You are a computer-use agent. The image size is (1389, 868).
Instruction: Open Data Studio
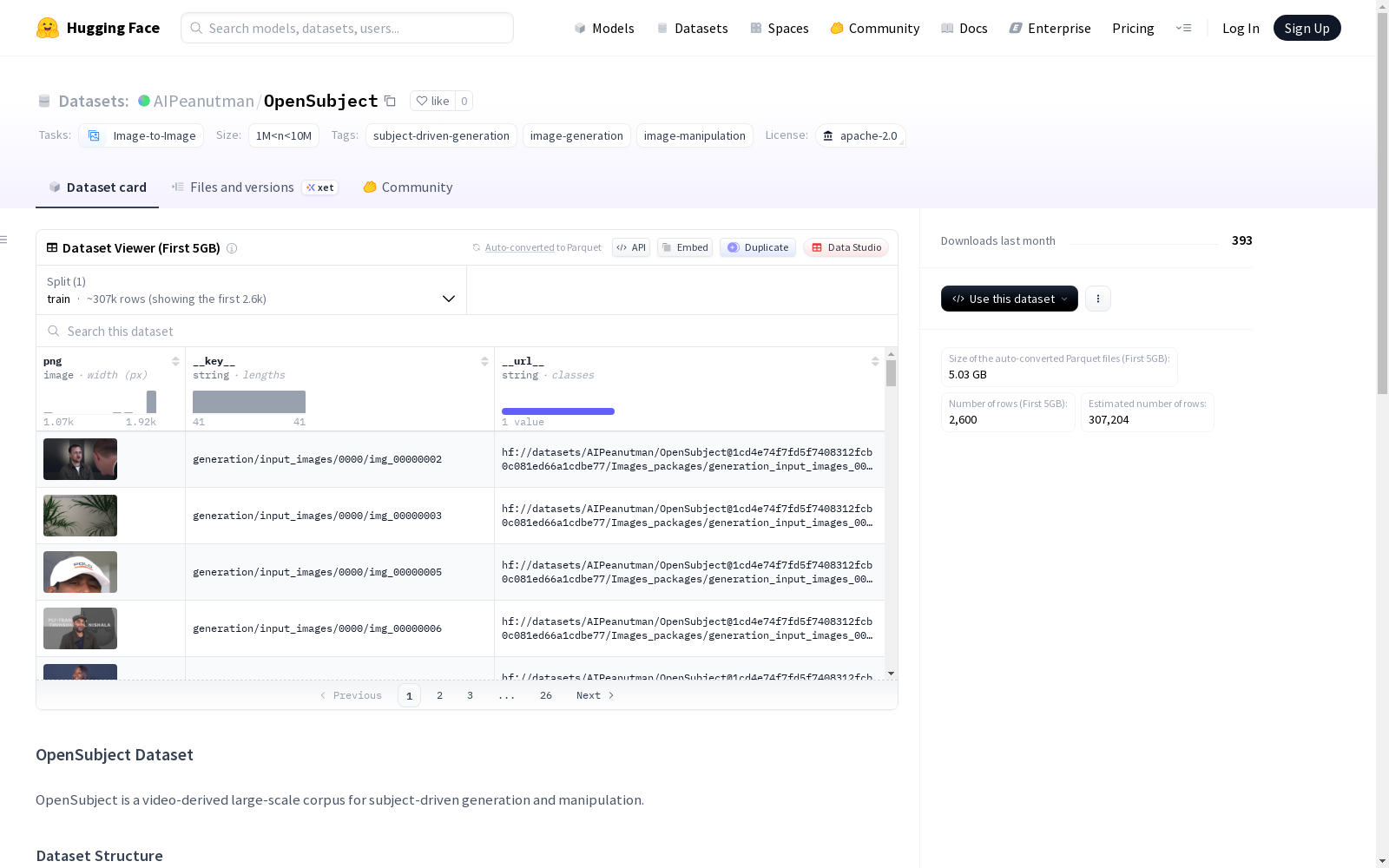click(846, 247)
